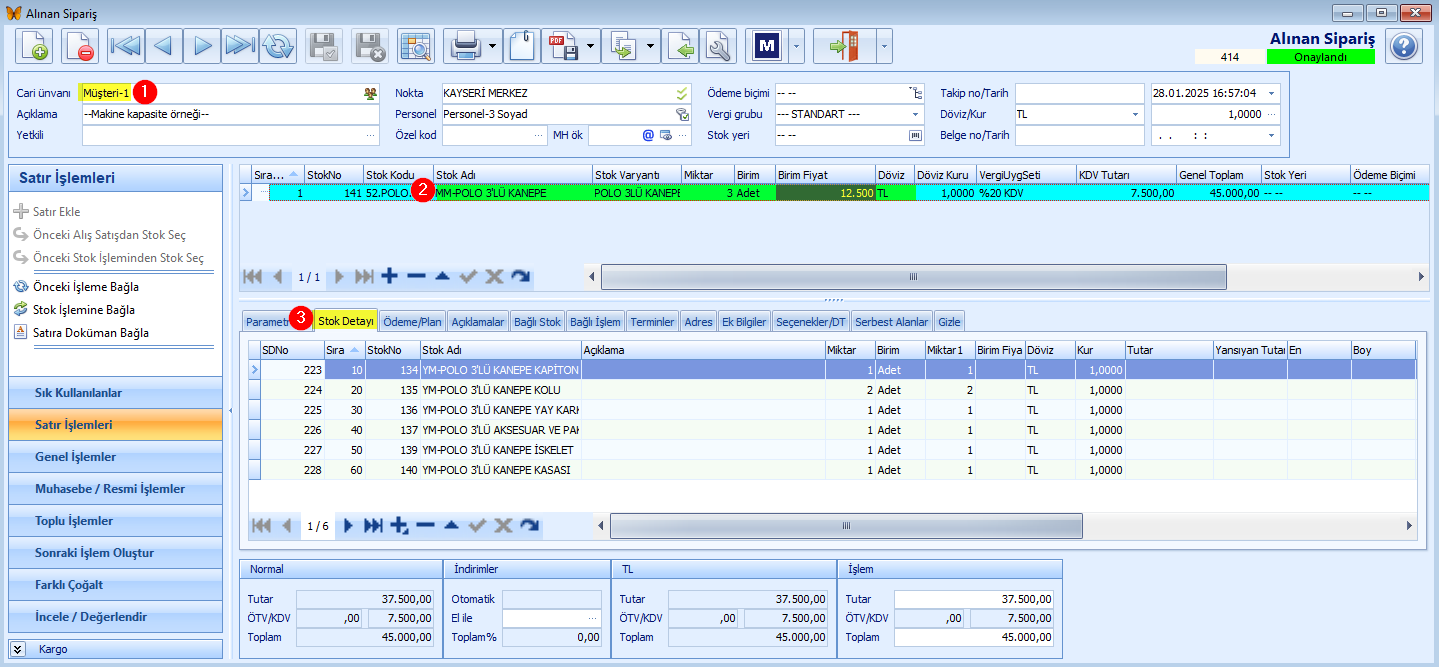
Task: Go to the next order record
Action: click(202, 46)
